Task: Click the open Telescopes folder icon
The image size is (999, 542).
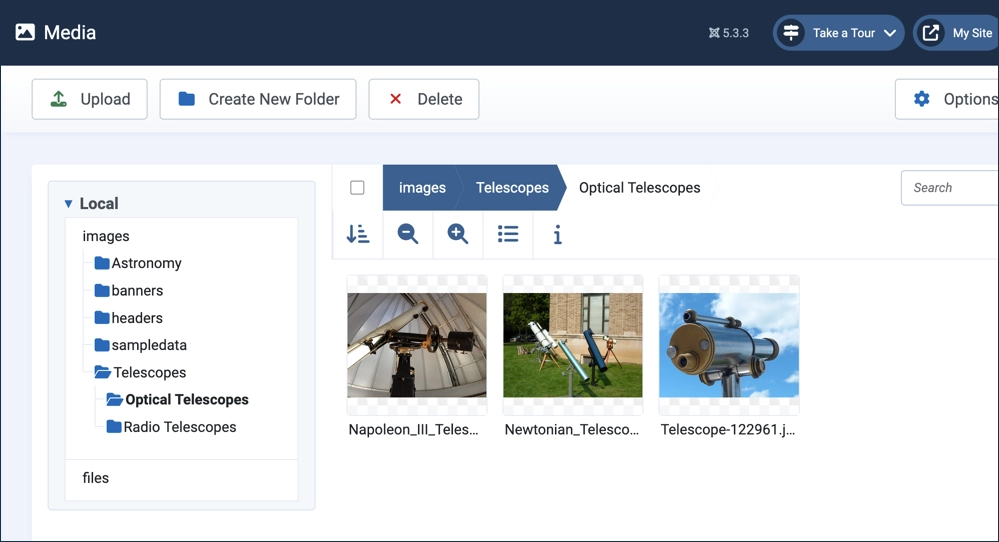Action: pos(103,372)
